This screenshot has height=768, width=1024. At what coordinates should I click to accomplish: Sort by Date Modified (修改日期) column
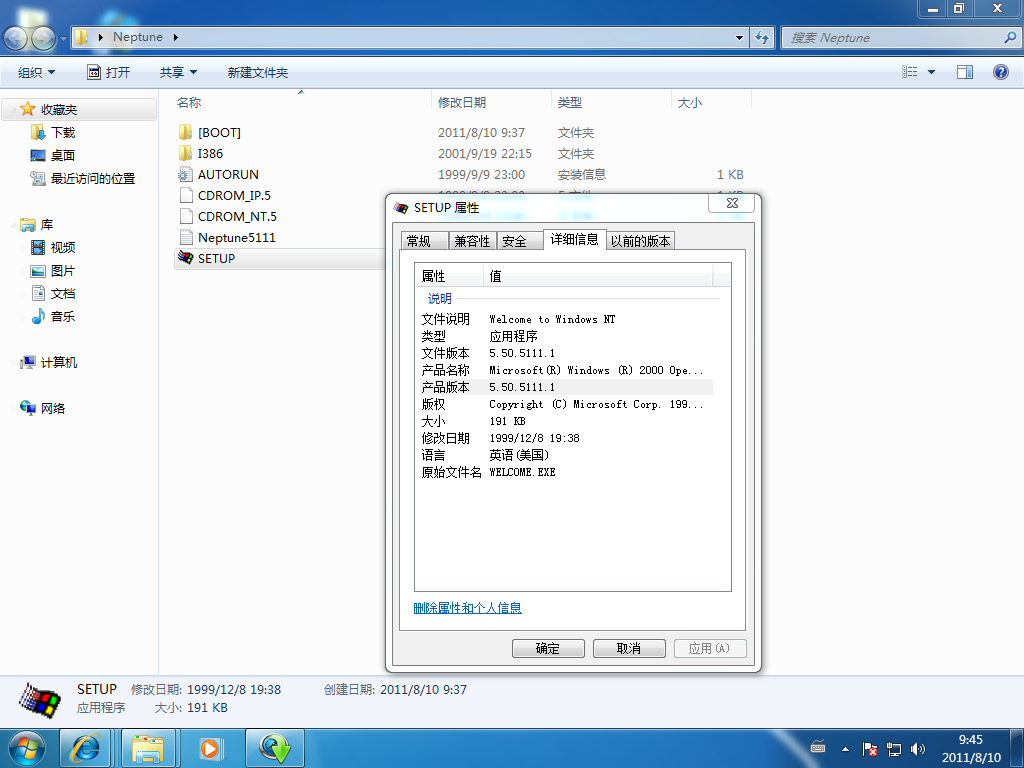491,103
